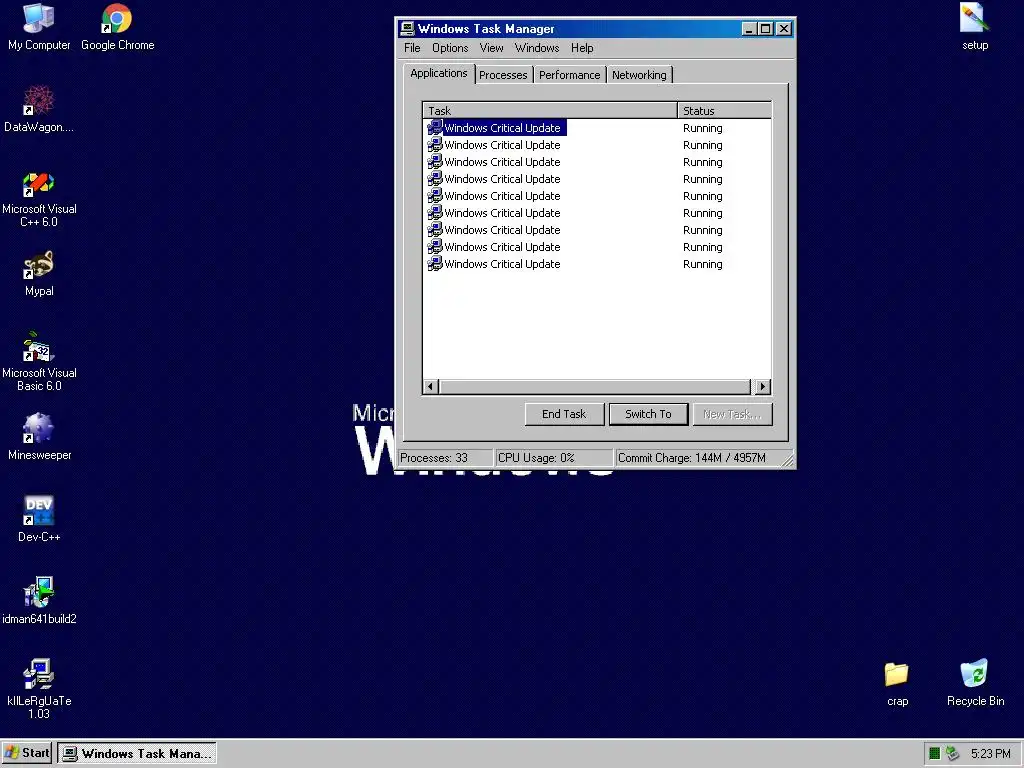Open the Windows menu in Task Manager
Image resolution: width=1024 pixels, height=768 pixels.
coord(537,48)
